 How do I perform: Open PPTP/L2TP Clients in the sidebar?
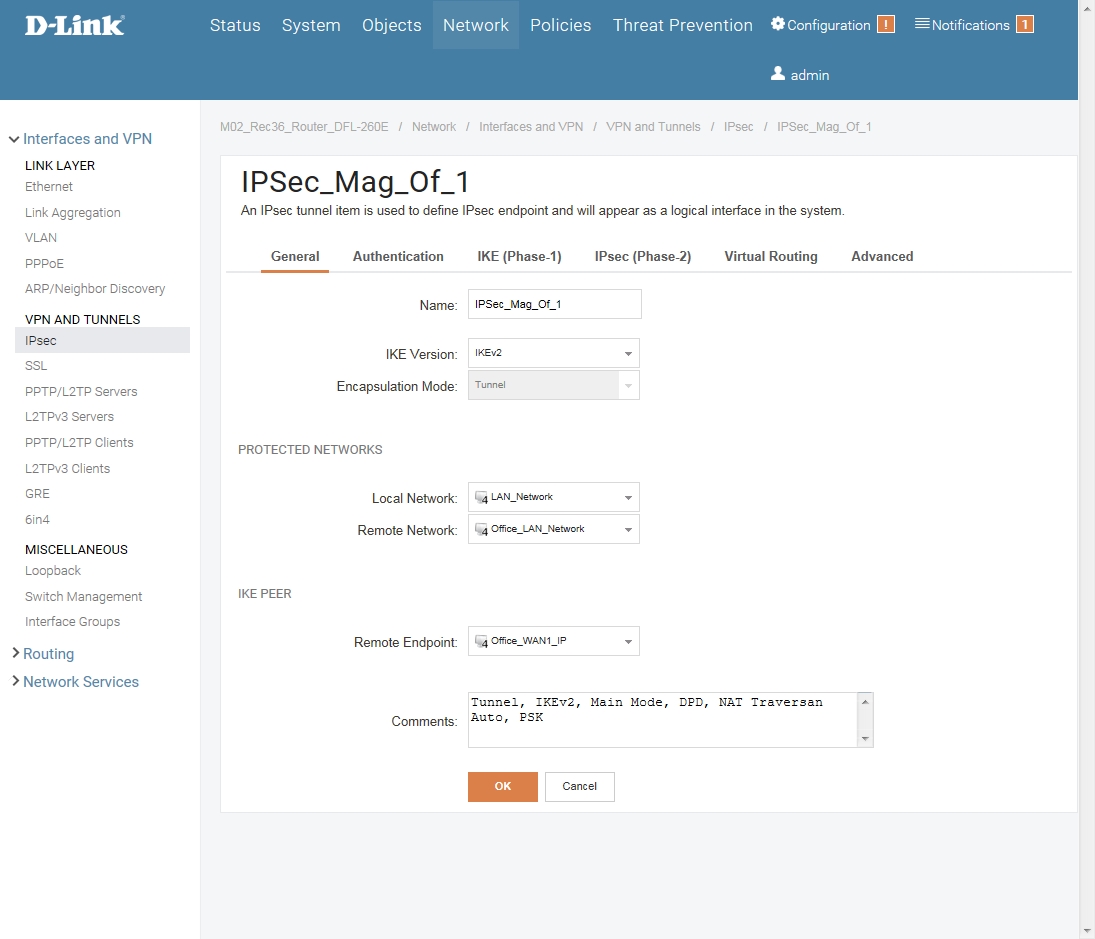(x=79, y=442)
